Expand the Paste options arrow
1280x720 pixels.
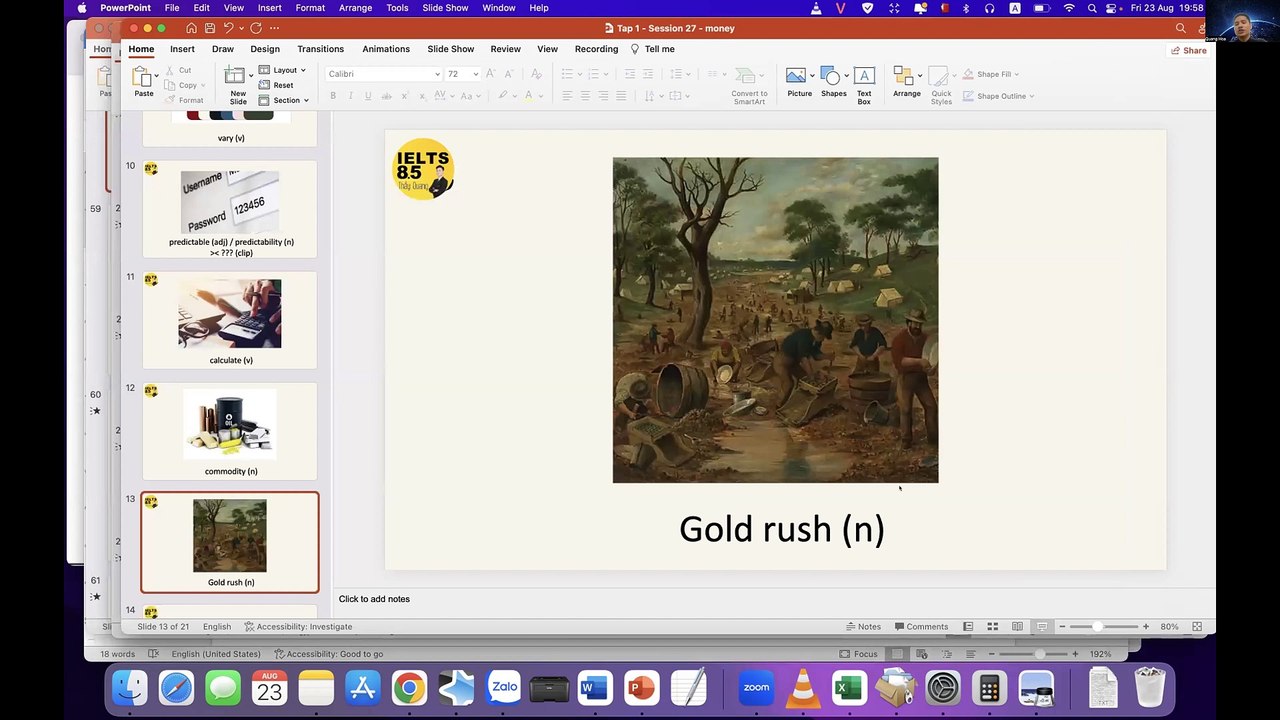156,76
